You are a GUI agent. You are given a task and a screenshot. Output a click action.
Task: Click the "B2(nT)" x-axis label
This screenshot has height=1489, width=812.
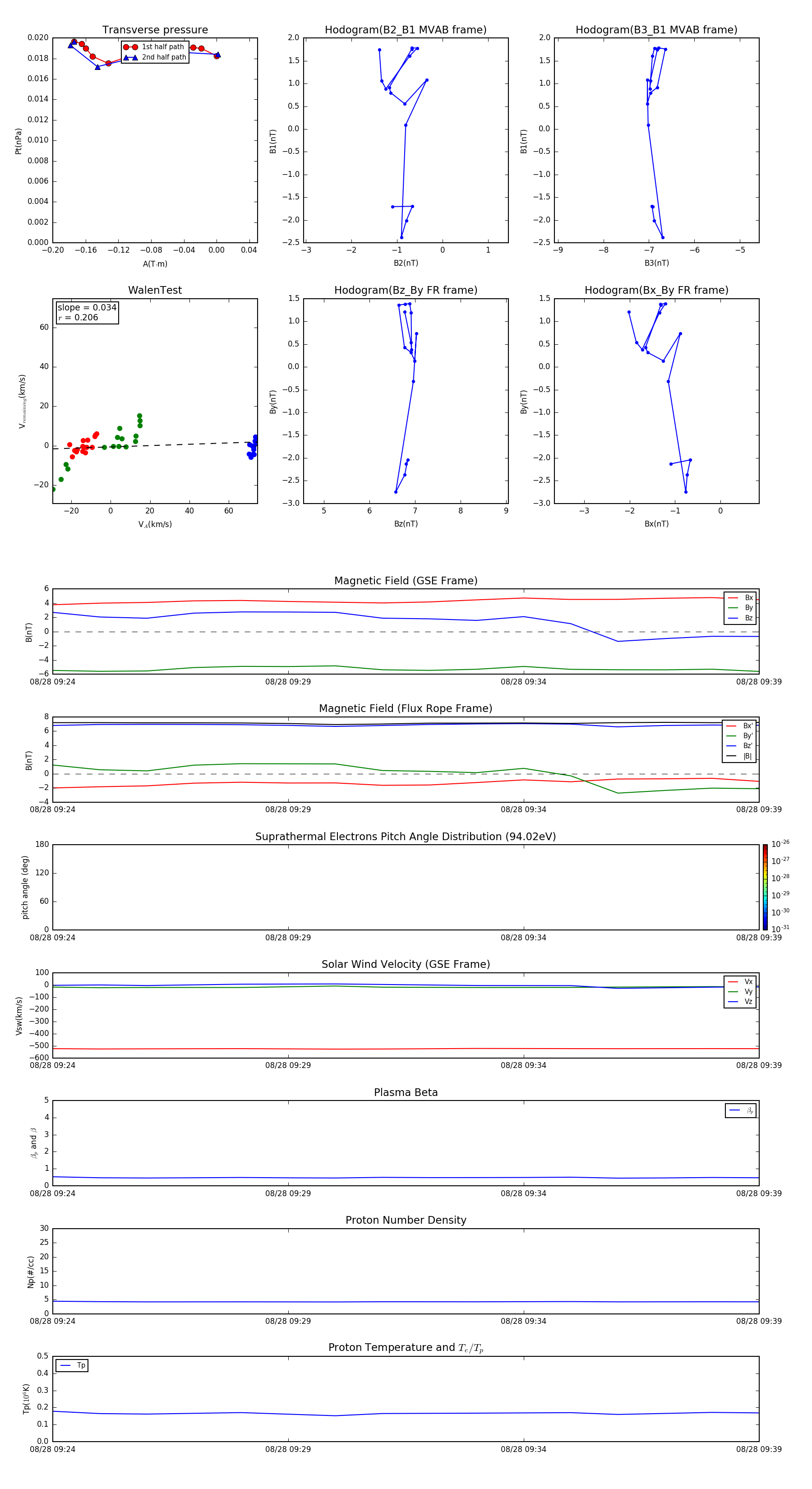coord(406,263)
